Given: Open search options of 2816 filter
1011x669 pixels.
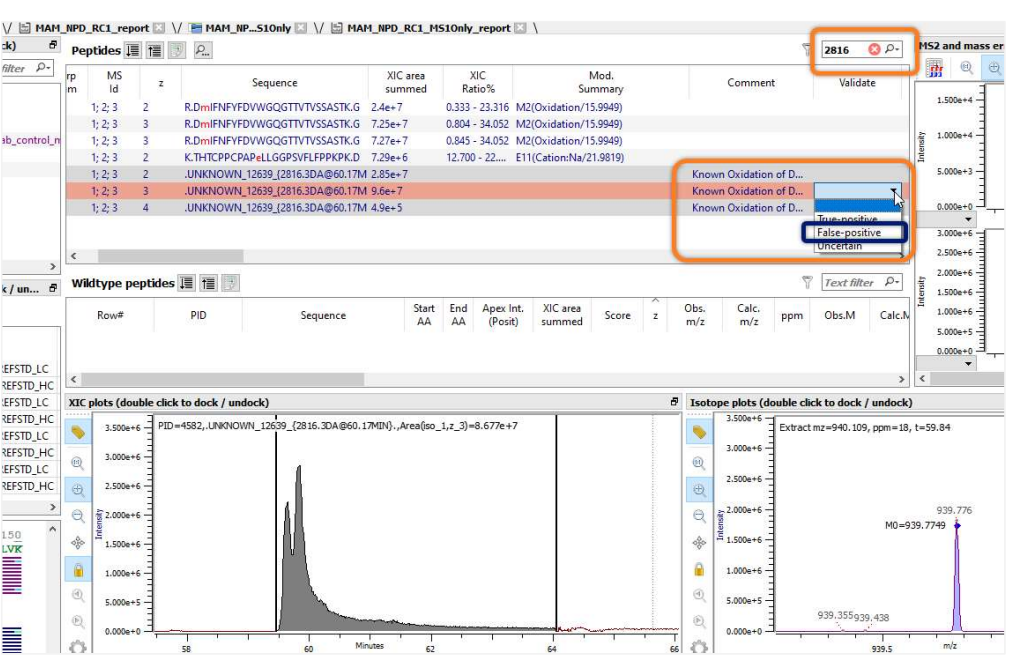Looking at the screenshot, I should click(892, 50).
